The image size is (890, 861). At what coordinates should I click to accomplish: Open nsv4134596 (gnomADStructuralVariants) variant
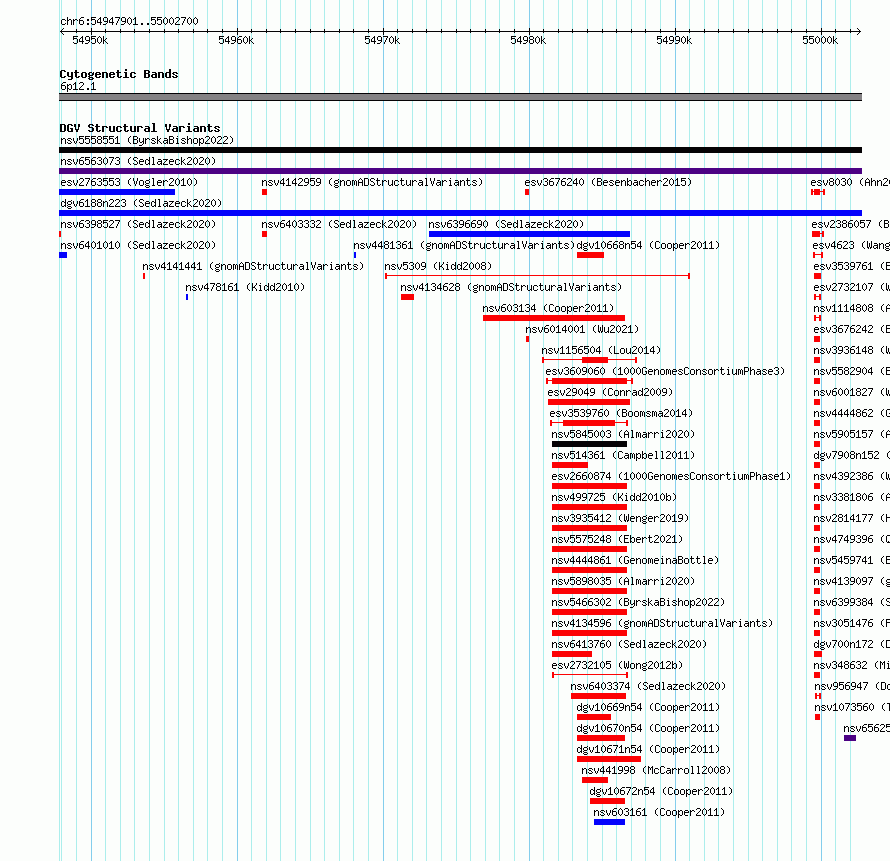(x=662, y=623)
